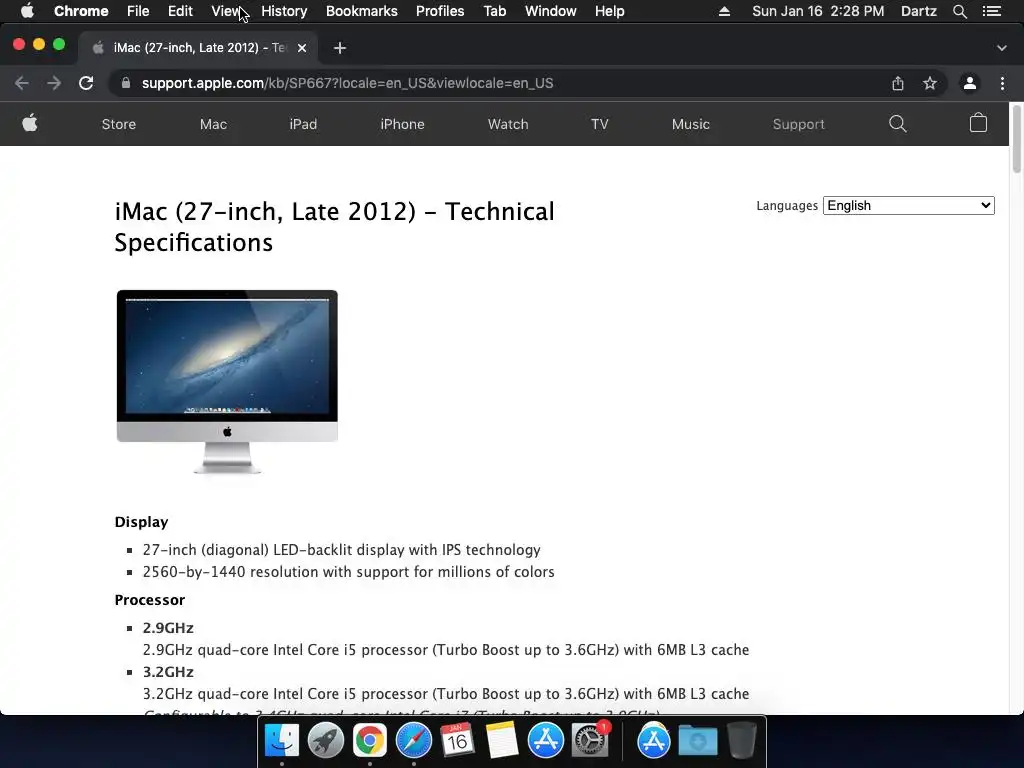Open the TV section
This screenshot has width=1024, height=768.
(x=600, y=124)
